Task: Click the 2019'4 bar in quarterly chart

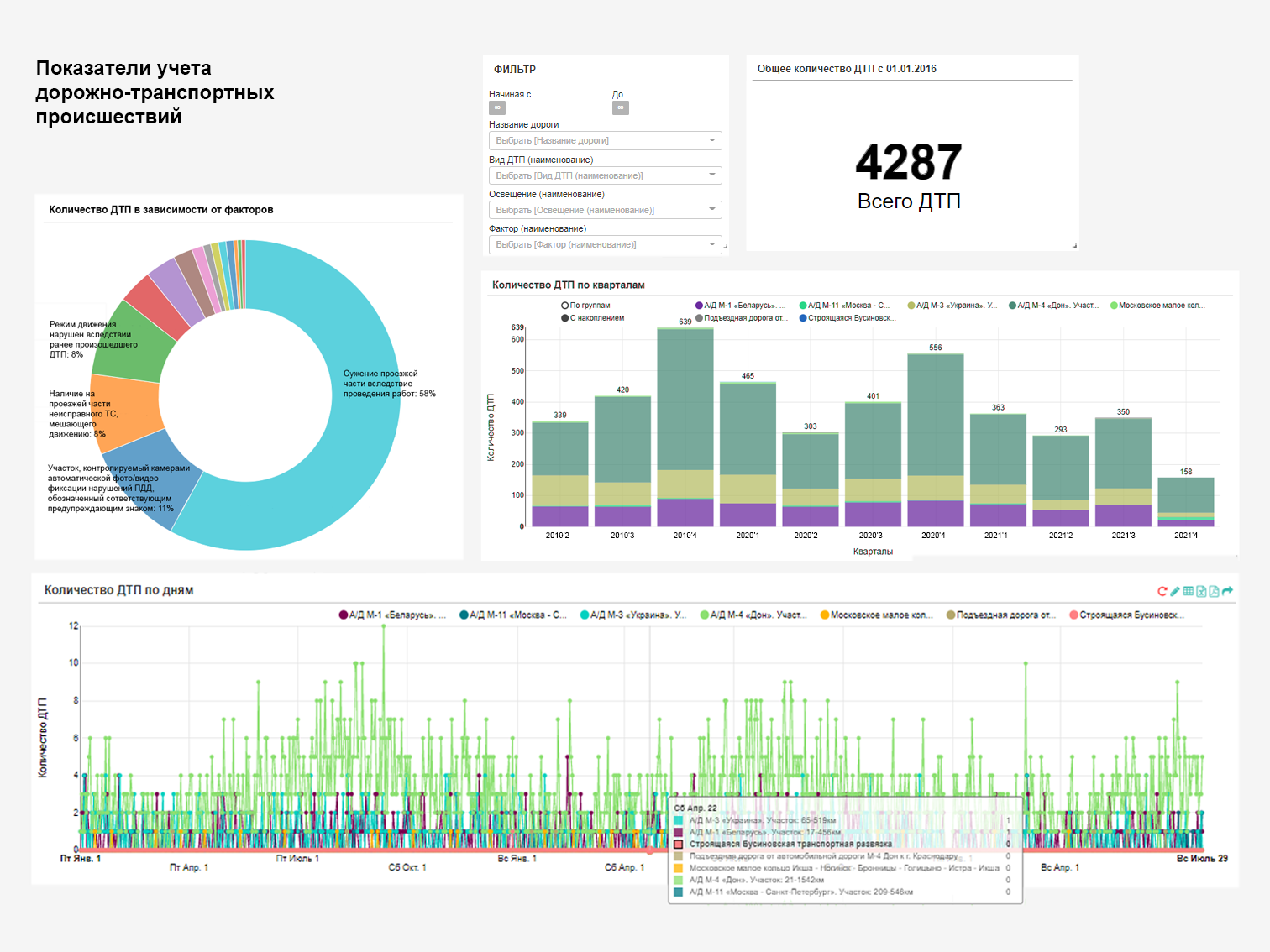Action: click(685, 427)
